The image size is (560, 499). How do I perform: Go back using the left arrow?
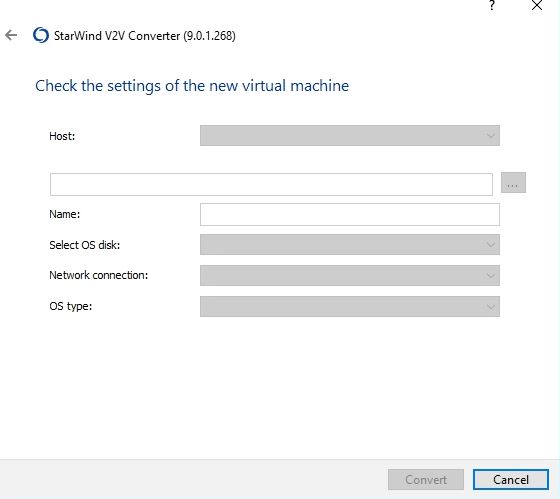(x=11, y=35)
